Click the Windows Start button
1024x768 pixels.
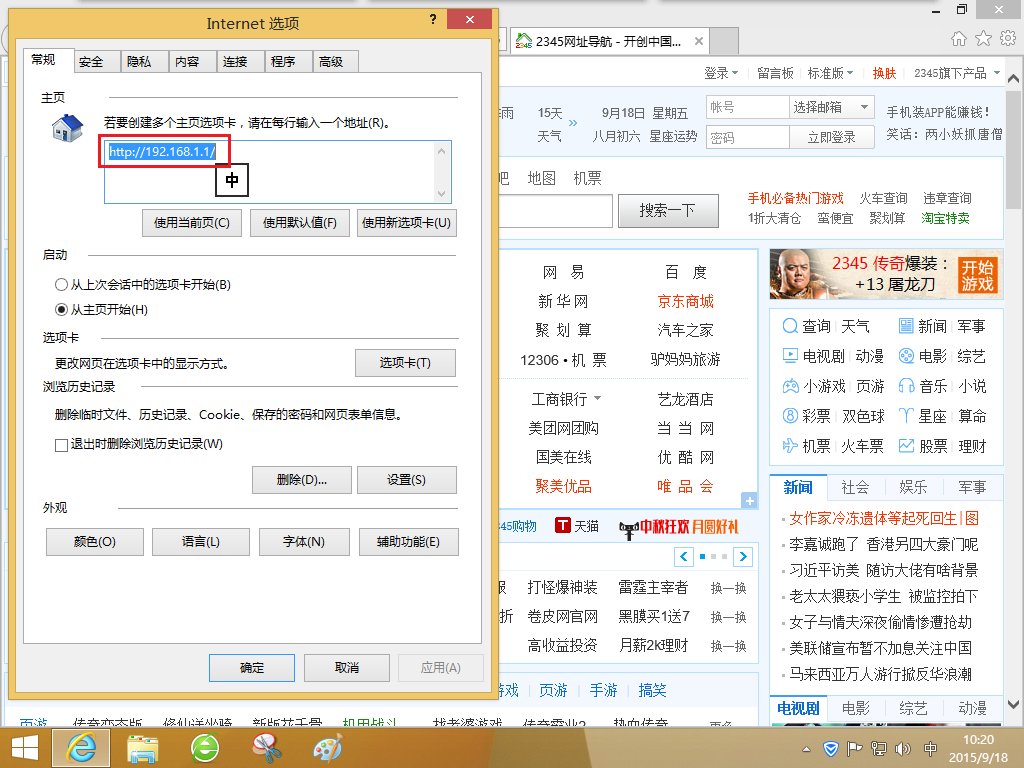coord(24,747)
